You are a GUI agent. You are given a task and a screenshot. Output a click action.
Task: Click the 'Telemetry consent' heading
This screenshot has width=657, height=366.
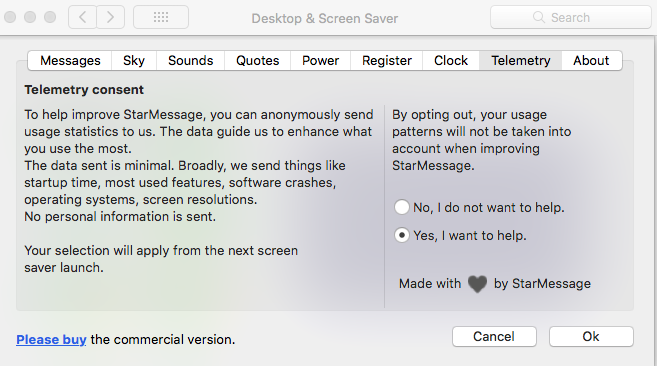click(x=84, y=90)
